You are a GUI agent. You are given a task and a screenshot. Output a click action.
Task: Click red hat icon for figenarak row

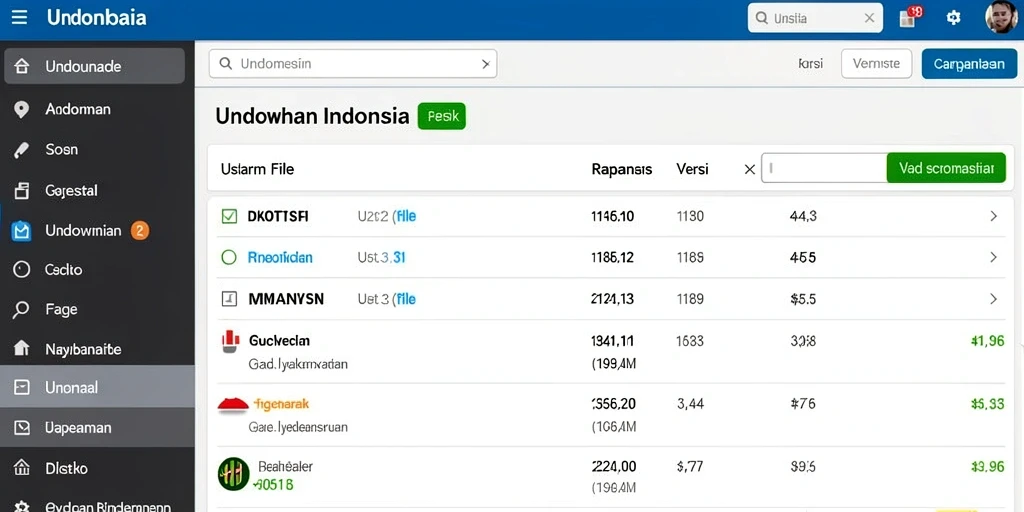coord(233,405)
